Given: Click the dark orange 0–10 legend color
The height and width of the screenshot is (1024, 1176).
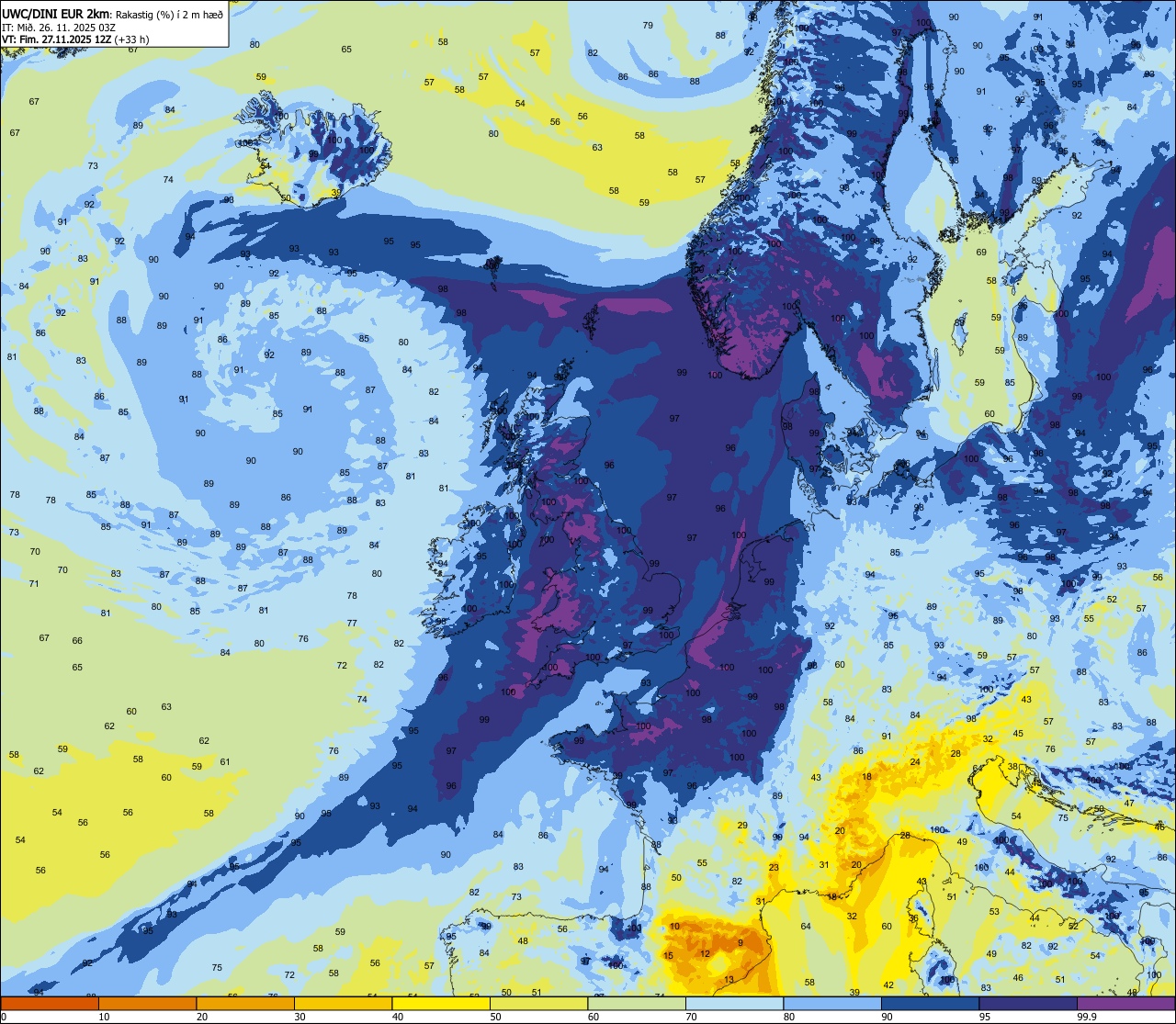Looking at the screenshot, I should tap(50, 1003).
